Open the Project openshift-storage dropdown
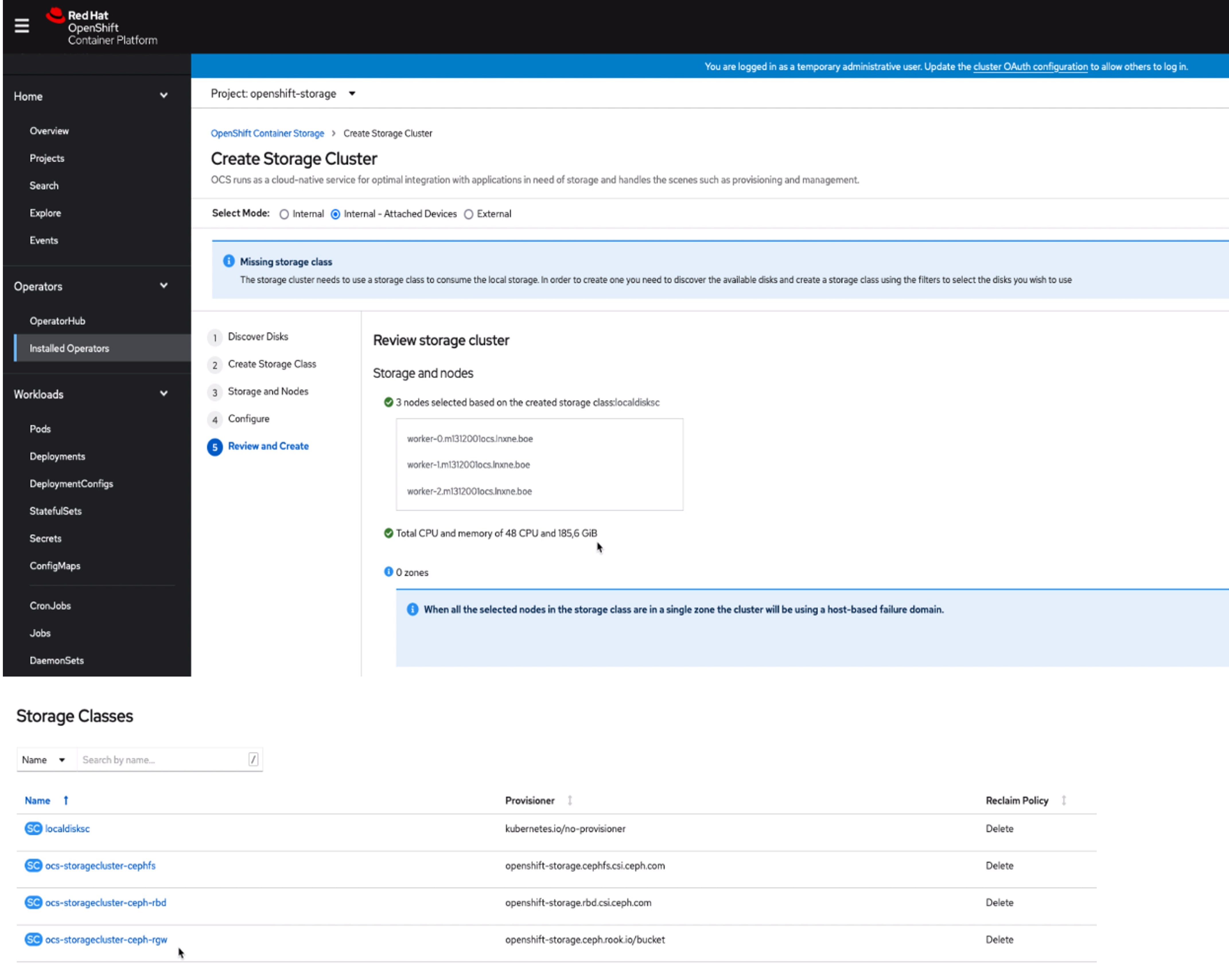 [x=283, y=93]
